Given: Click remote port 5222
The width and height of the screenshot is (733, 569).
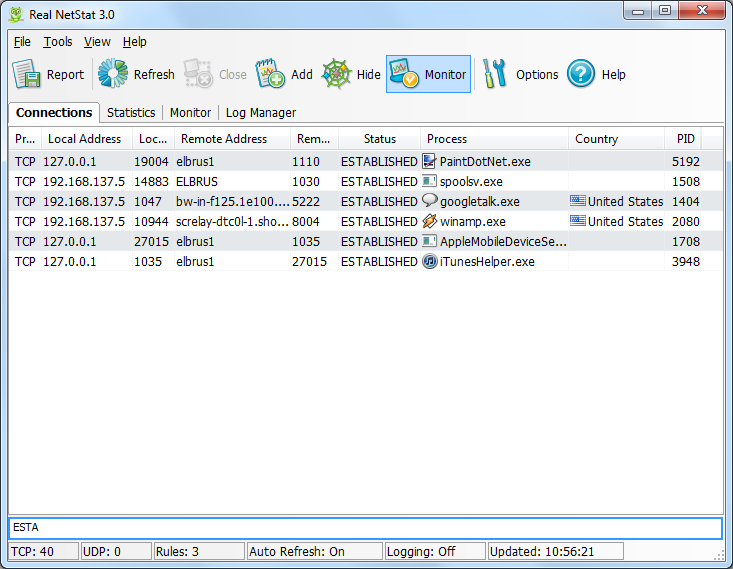Looking at the screenshot, I should click(306, 202).
